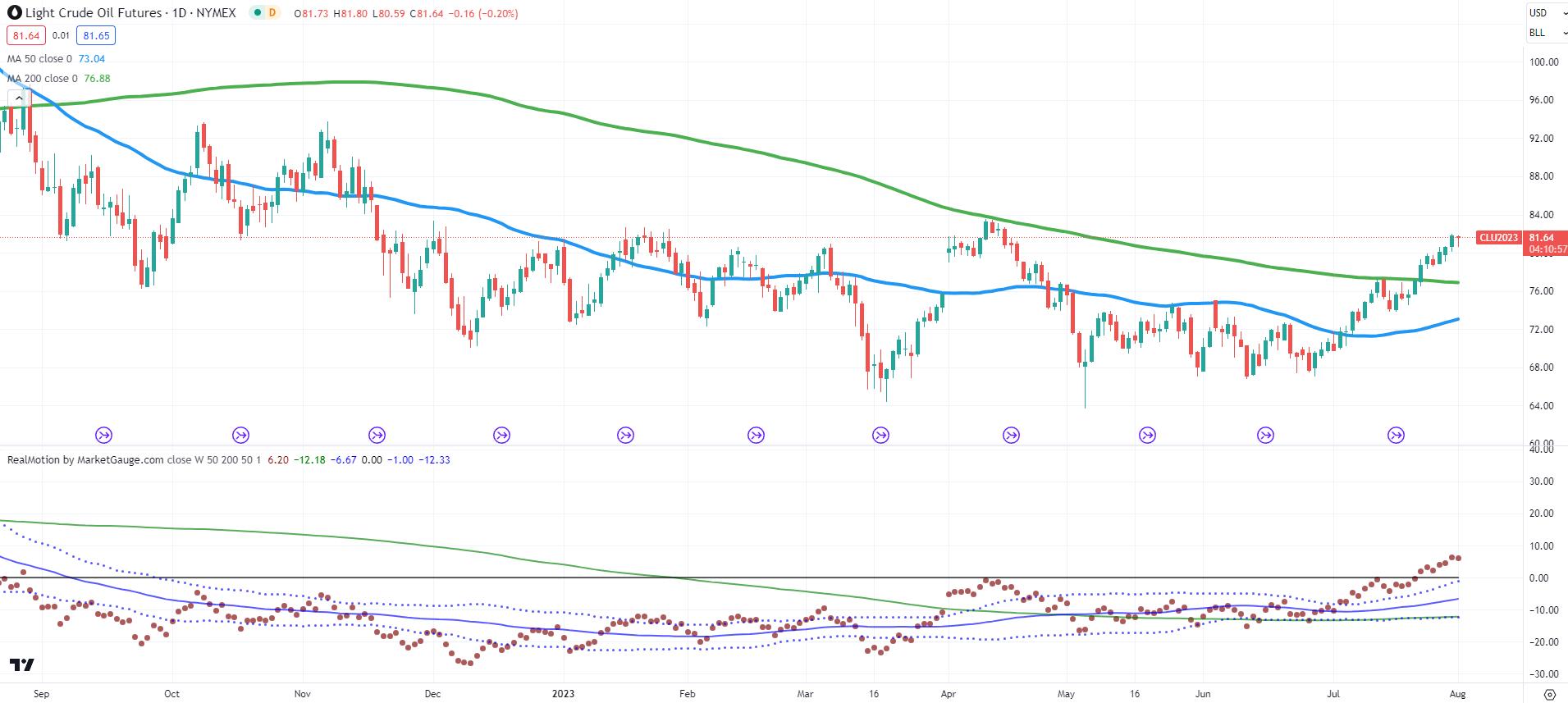1568x703 pixels.
Task: Open chart settings hexagon gear icon
Action: click(1548, 693)
